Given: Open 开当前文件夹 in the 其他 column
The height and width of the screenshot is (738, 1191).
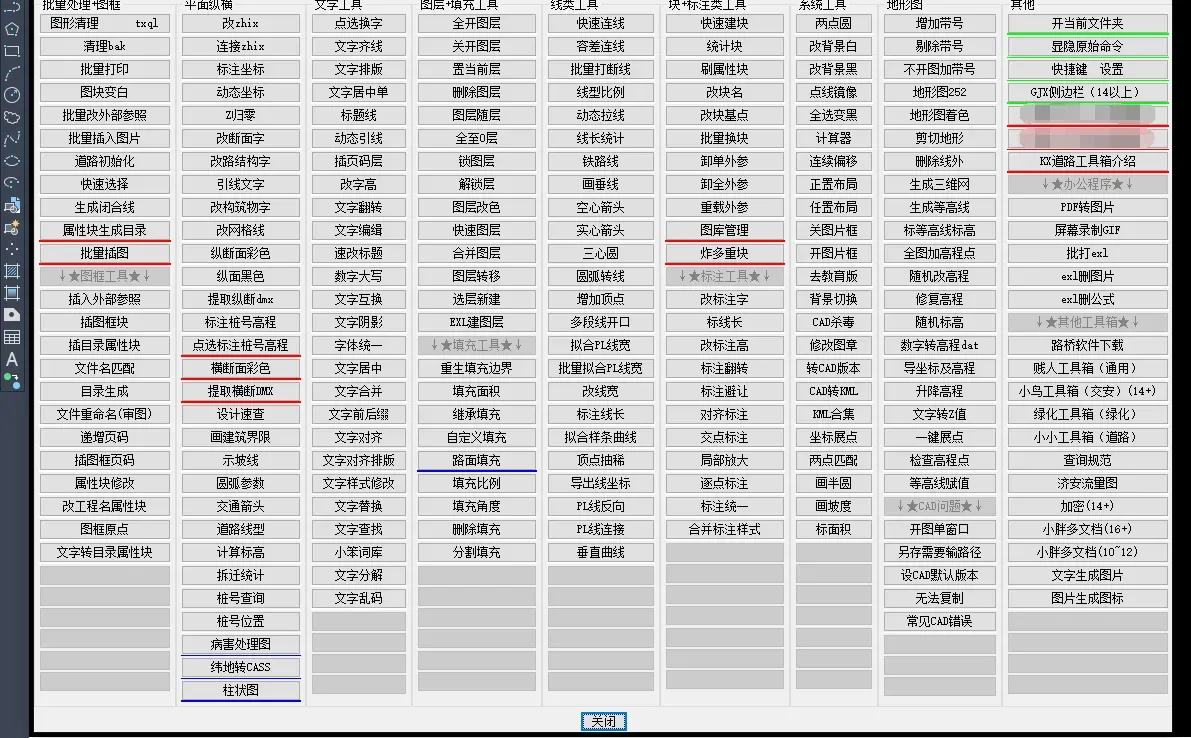Looking at the screenshot, I should 1087,23.
